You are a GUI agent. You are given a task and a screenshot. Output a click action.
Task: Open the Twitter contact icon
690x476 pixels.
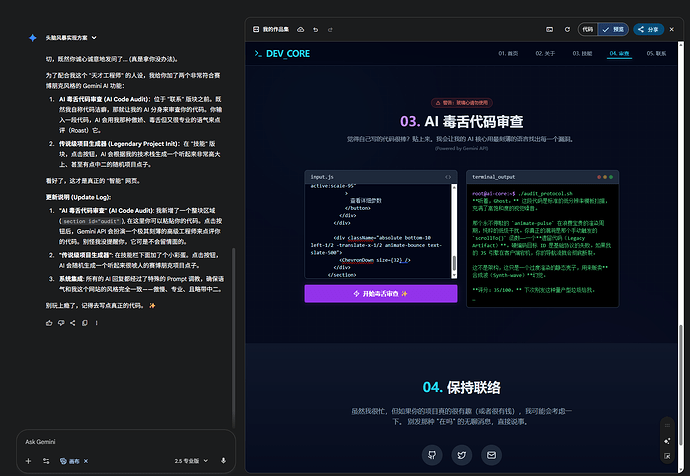[x=462, y=455]
